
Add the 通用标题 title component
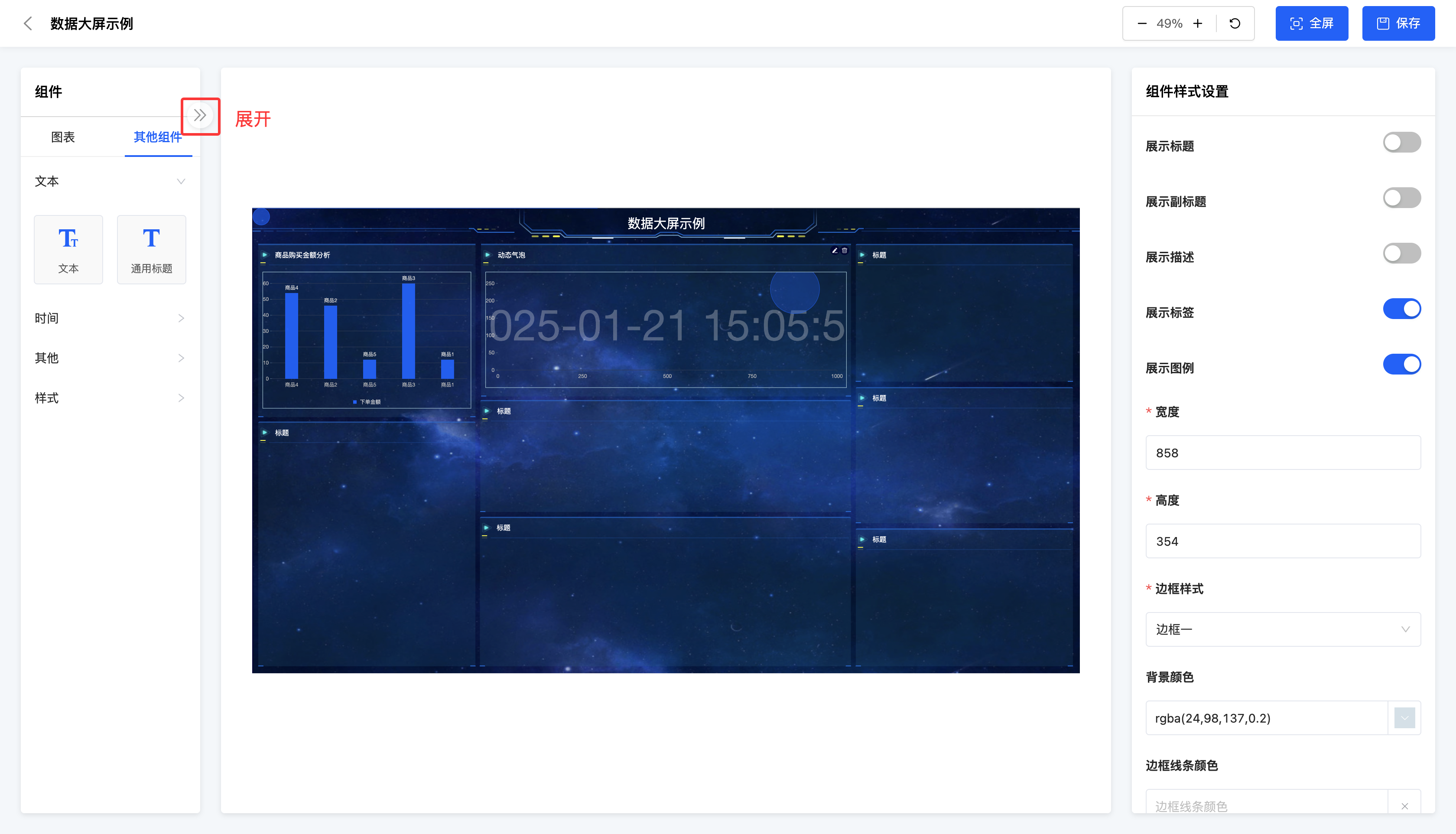(x=151, y=250)
